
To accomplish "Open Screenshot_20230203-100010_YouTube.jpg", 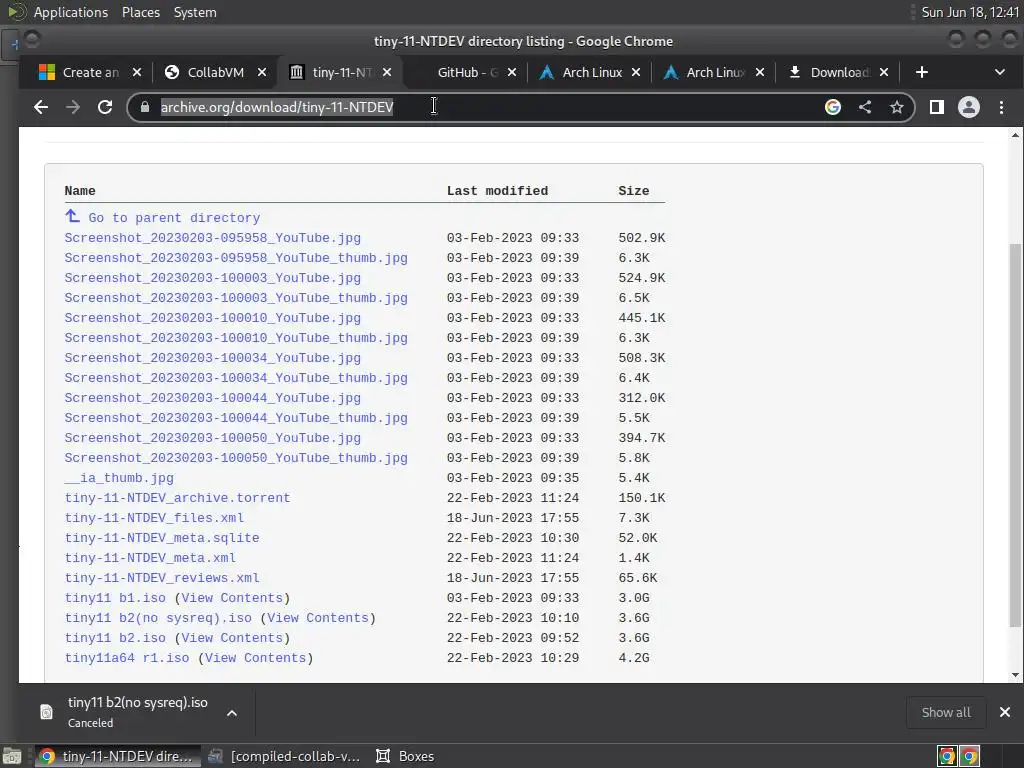I will [x=212, y=318].
